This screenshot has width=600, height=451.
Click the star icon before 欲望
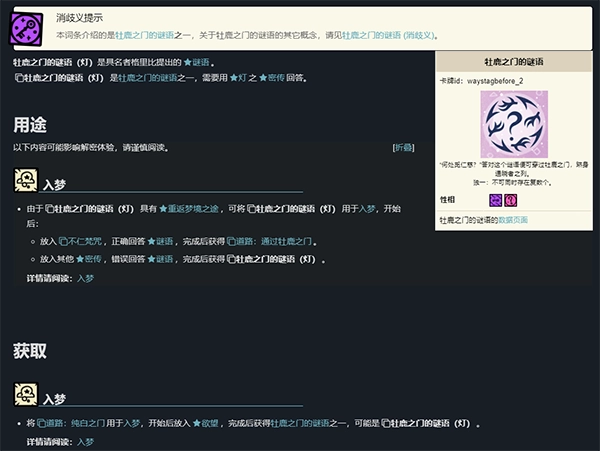click(x=197, y=423)
